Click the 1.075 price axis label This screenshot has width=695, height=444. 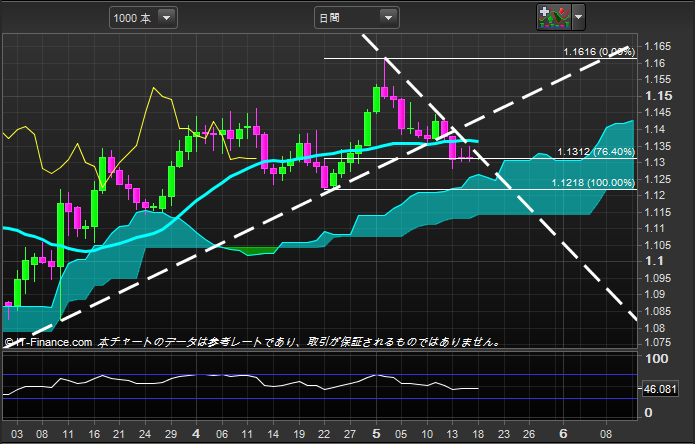658,343
